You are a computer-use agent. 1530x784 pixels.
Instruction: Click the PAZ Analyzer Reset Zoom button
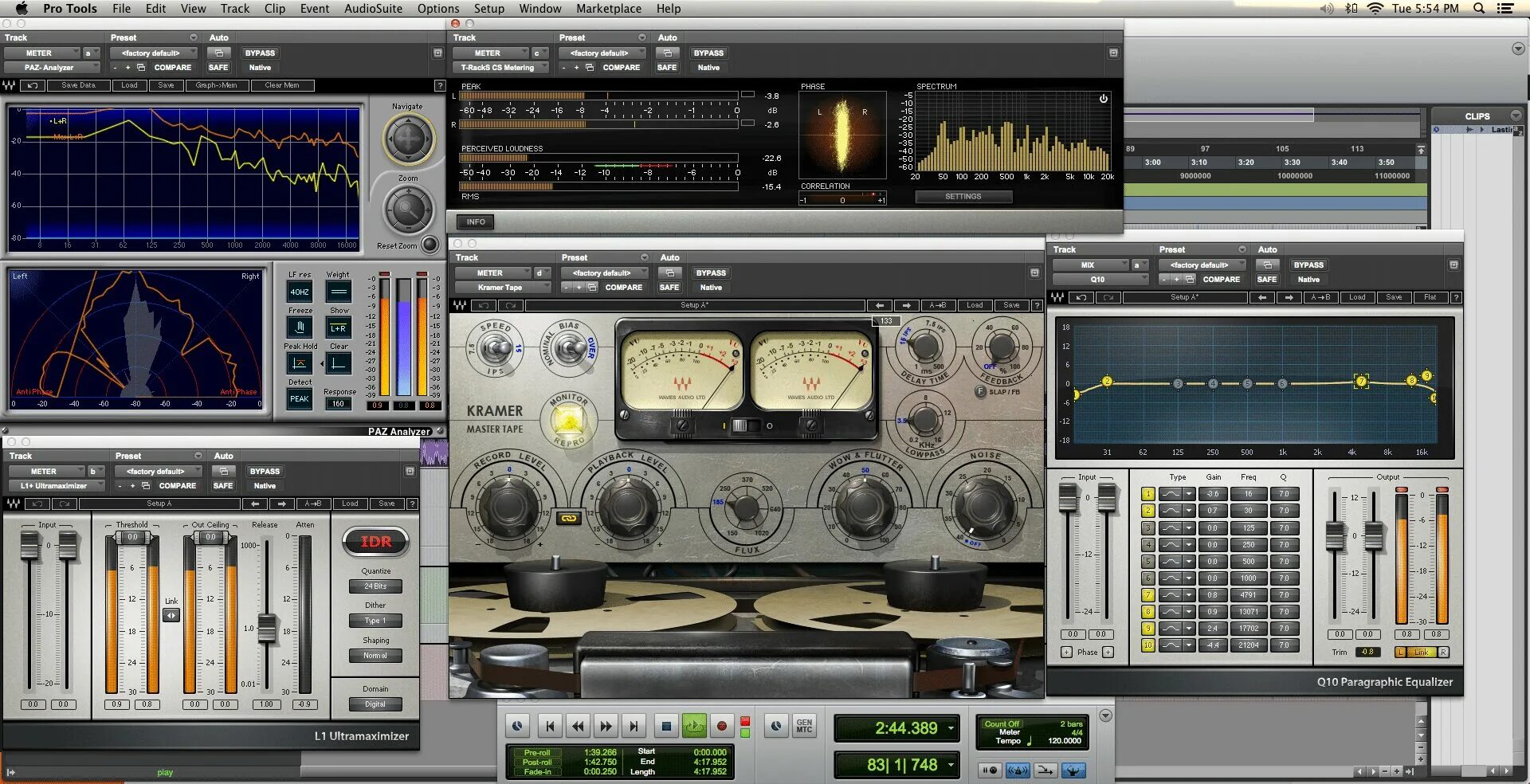coord(430,244)
